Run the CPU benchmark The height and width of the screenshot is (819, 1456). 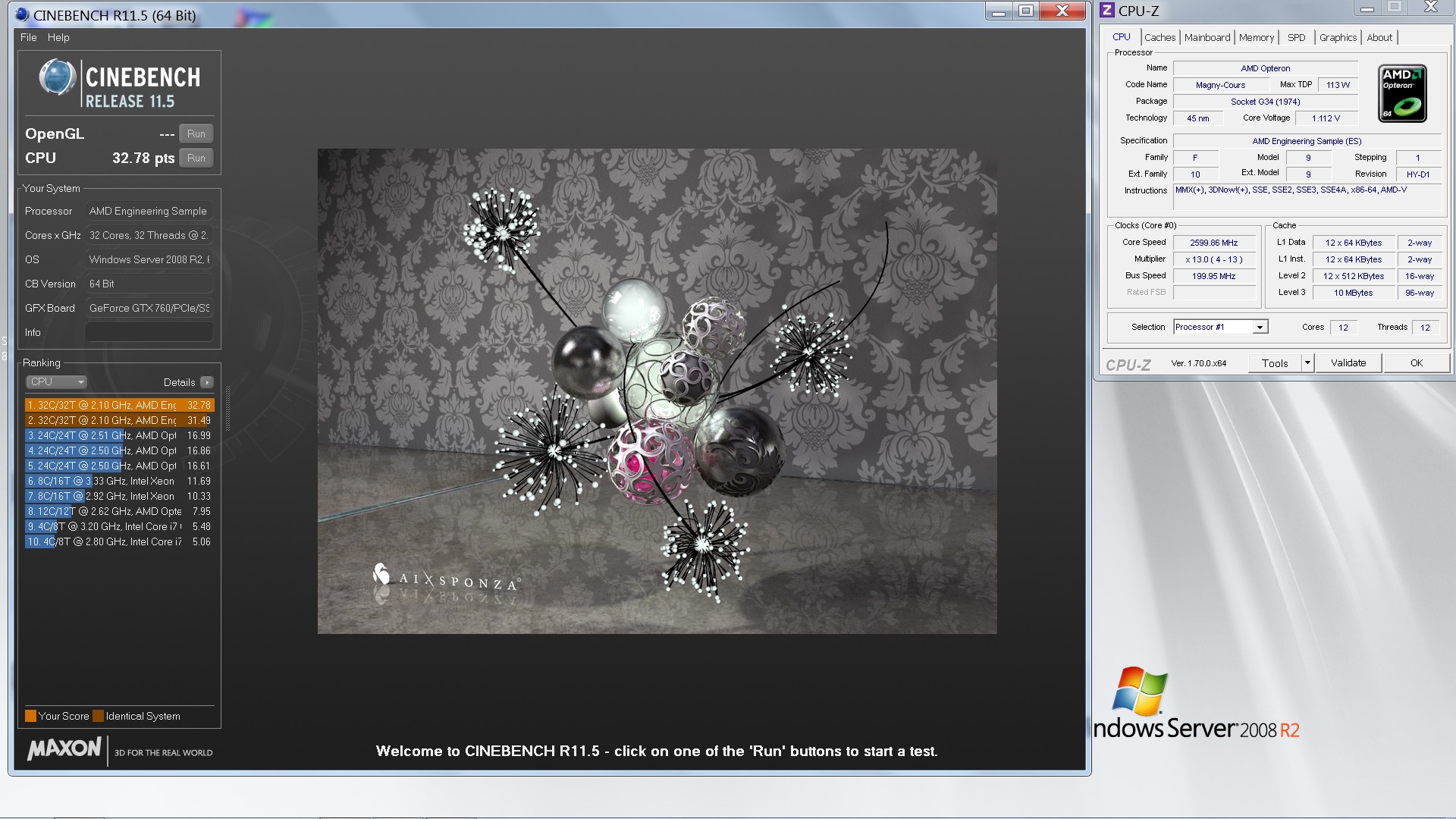click(196, 158)
